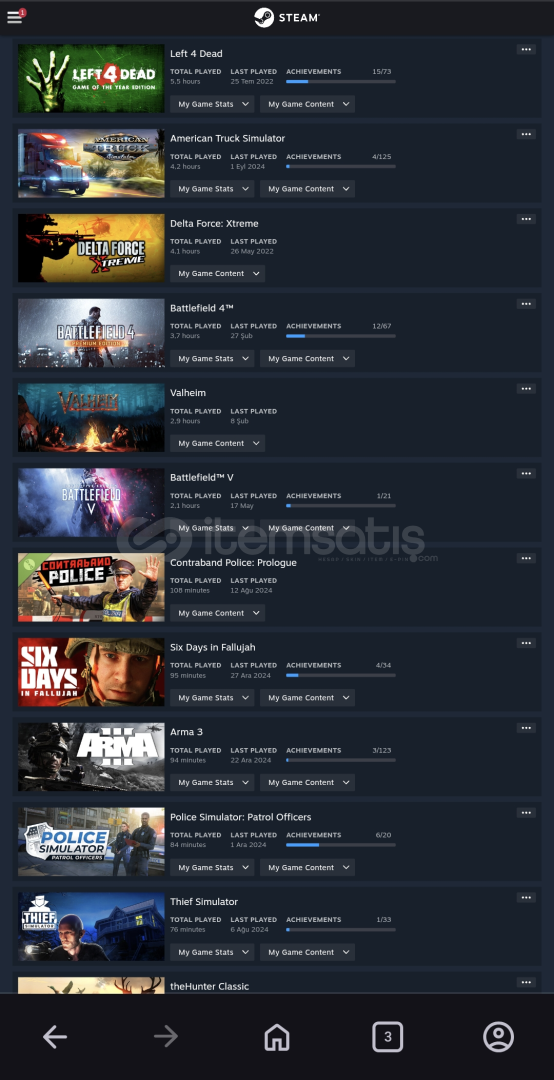Click the Battlefield V cover thumbnail
The image size is (554, 1080).
tap(91, 502)
